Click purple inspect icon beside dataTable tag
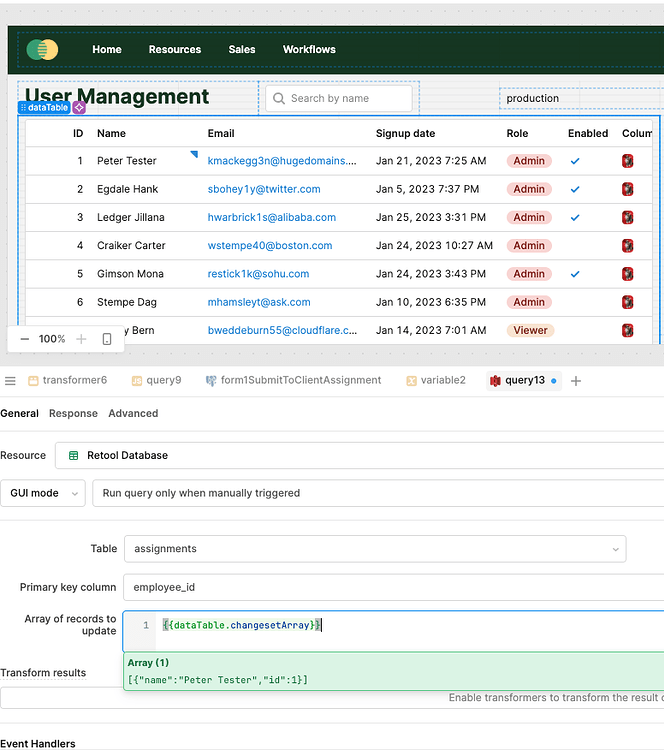The image size is (664, 750). (x=79, y=108)
